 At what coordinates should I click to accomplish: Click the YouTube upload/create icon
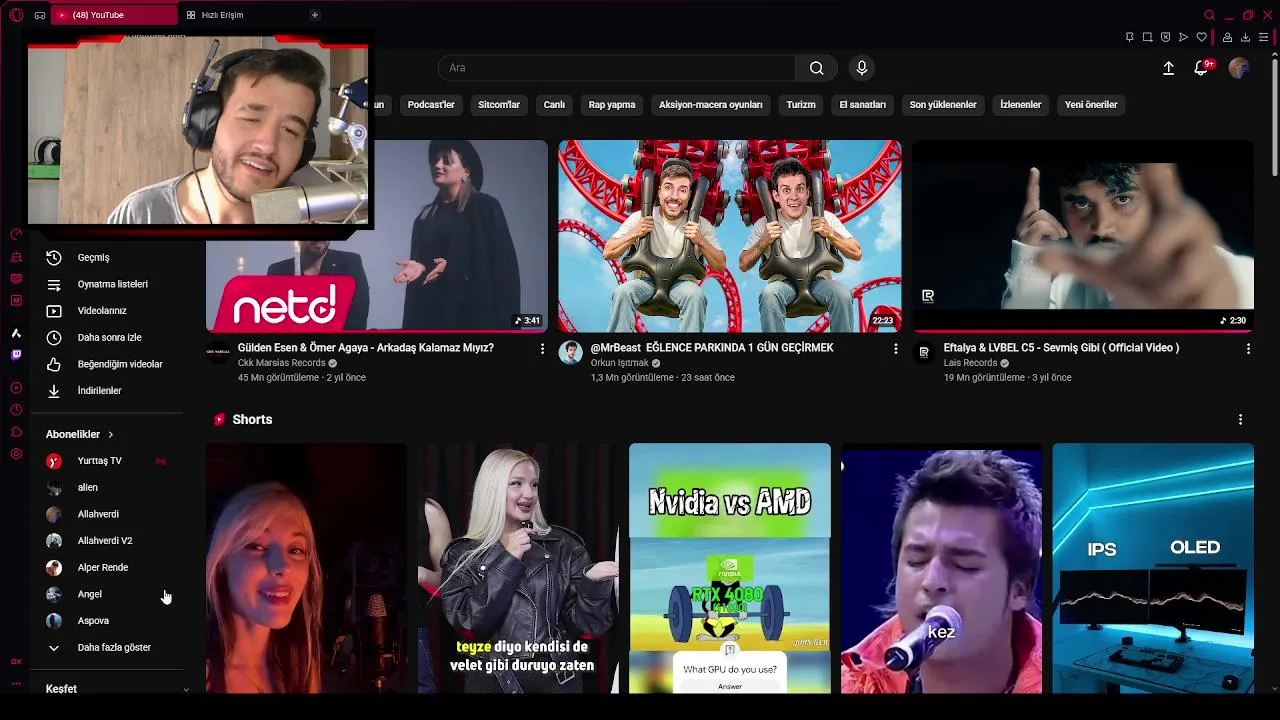pos(1168,68)
